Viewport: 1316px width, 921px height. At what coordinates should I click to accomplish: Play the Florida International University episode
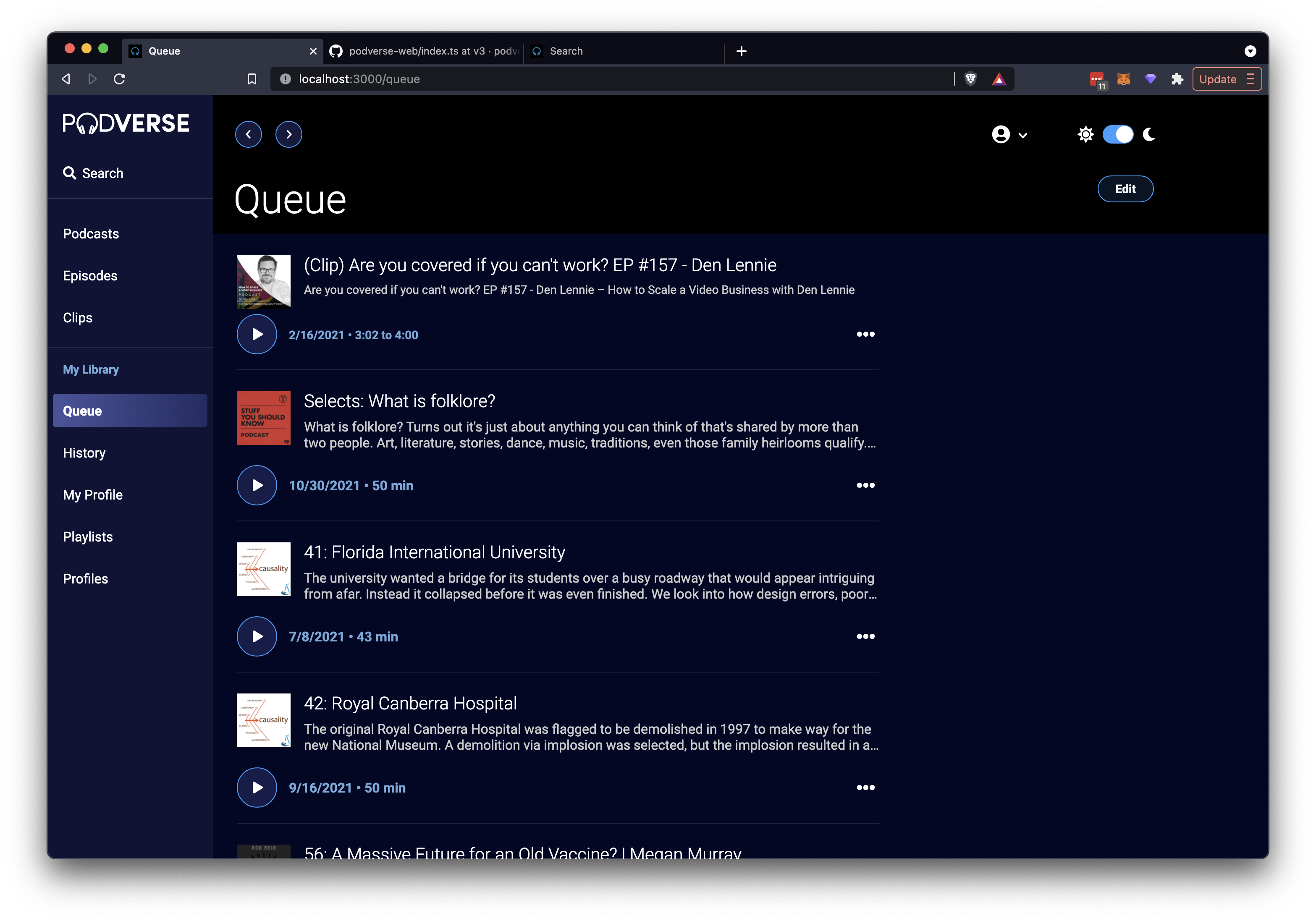[x=256, y=636]
